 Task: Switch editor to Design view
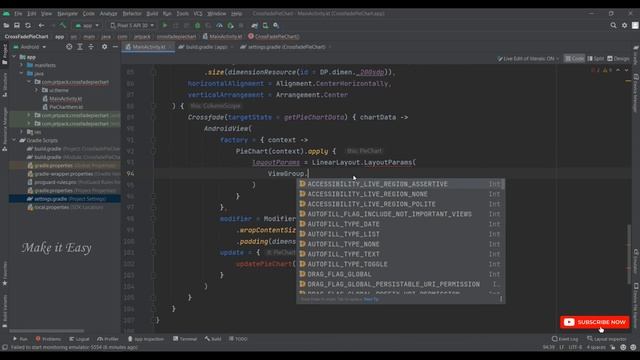618,59
